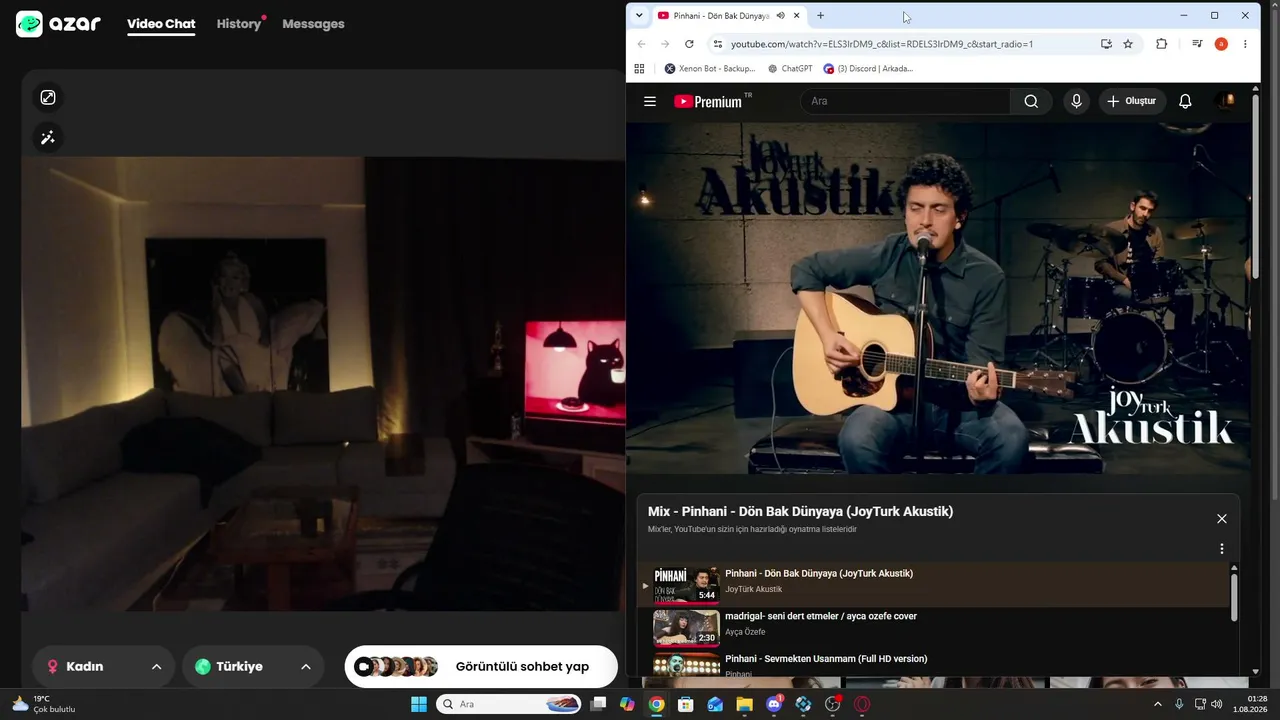Open YouTube notifications bell
The image size is (1280, 720).
(1185, 101)
